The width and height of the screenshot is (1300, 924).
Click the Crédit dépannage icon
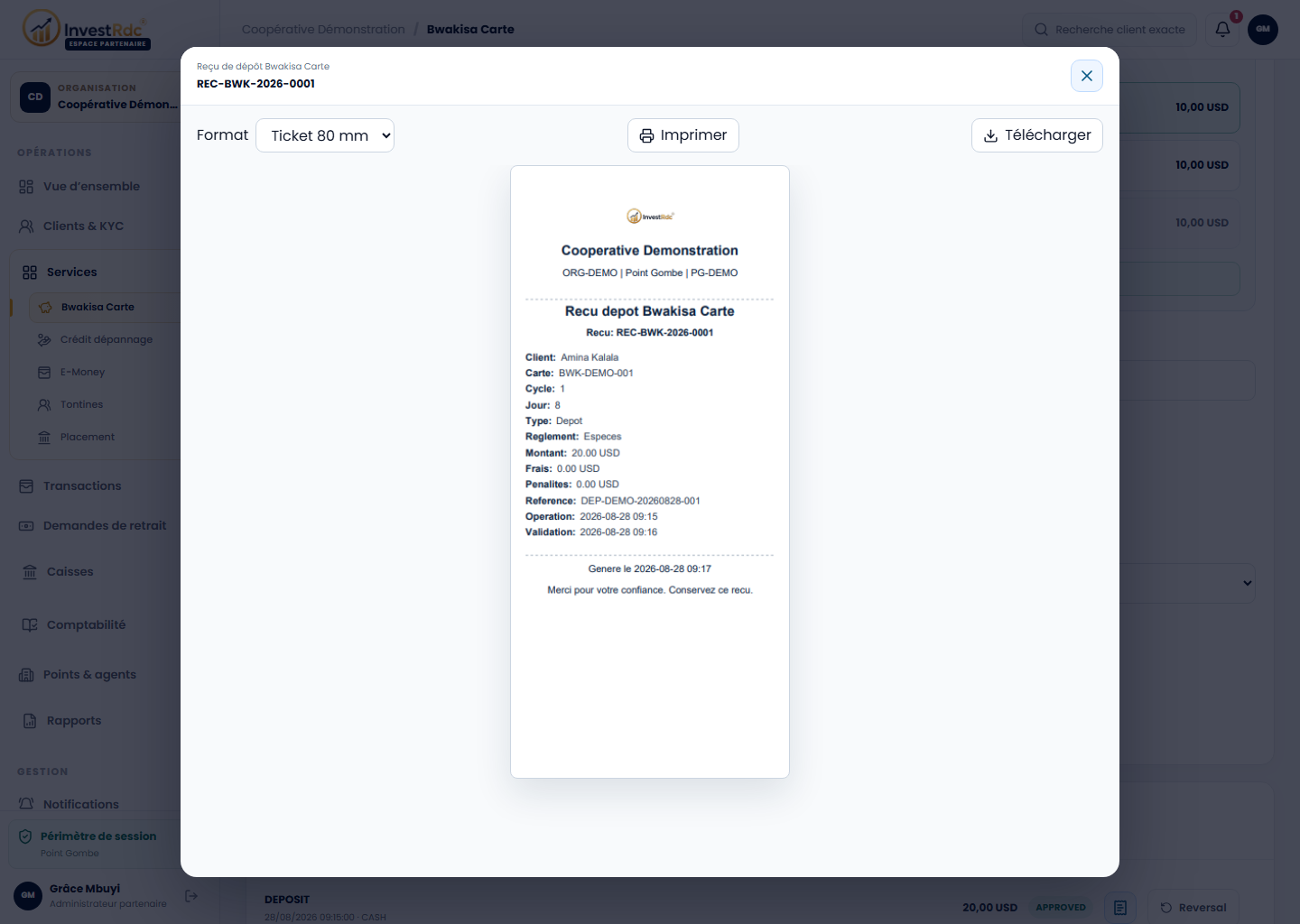tap(44, 339)
